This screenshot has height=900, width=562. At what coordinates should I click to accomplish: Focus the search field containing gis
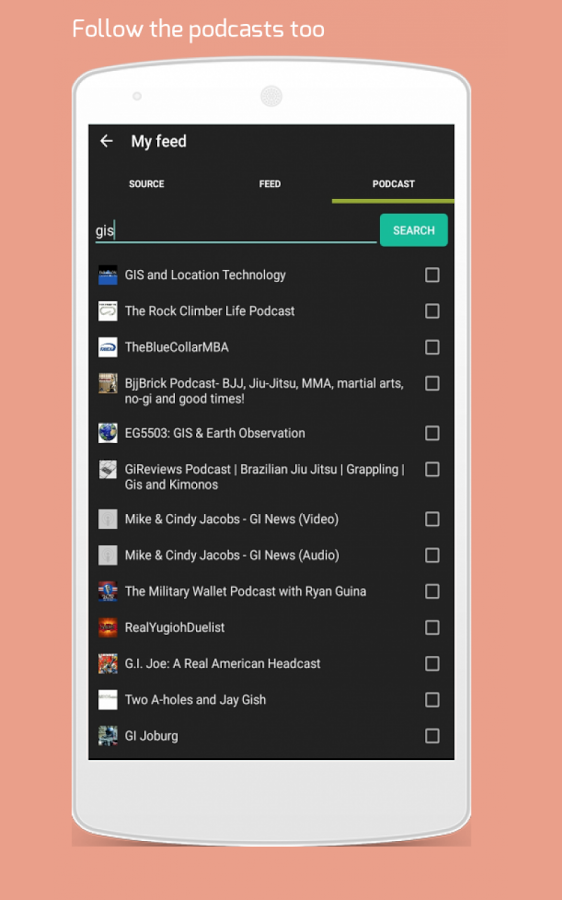pyautogui.click(x=235, y=231)
